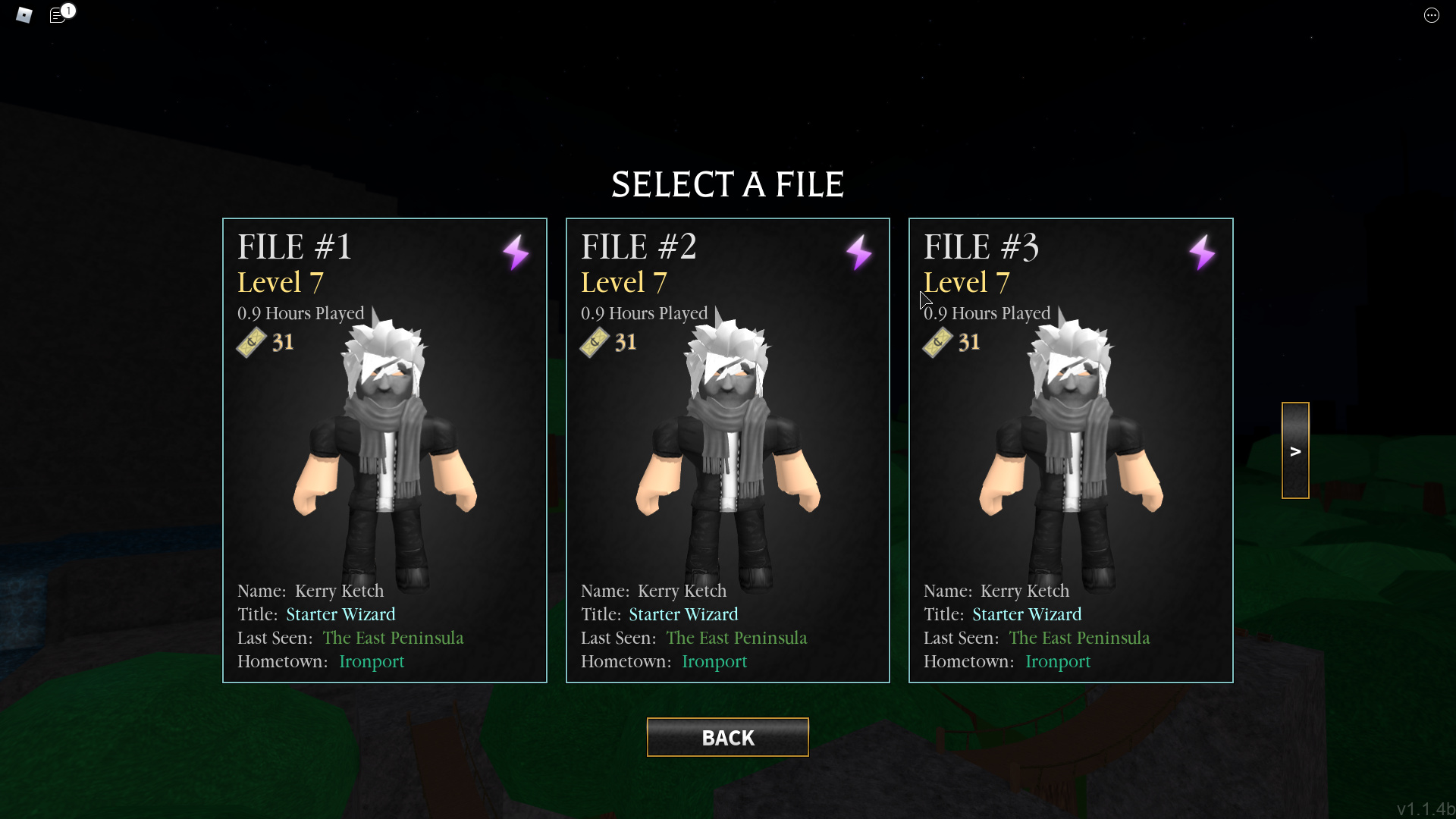
Task: Click the galleon money icon on File #1
Action: click(251, 343)
